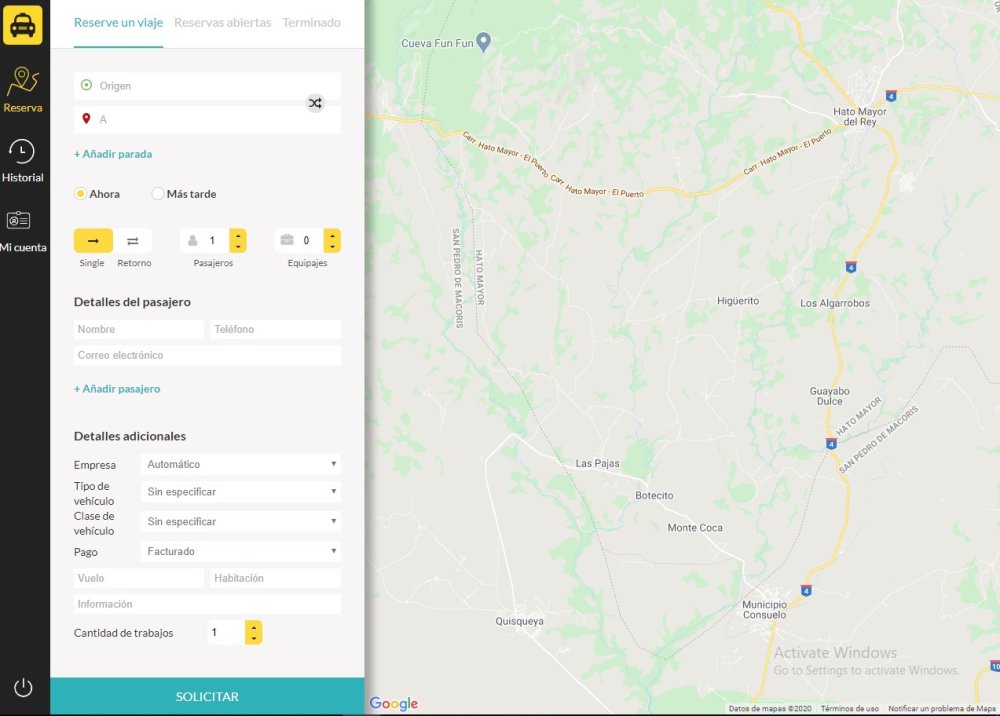Open the Empresa dropdown

pyautogui.click(x=240, y=464)
